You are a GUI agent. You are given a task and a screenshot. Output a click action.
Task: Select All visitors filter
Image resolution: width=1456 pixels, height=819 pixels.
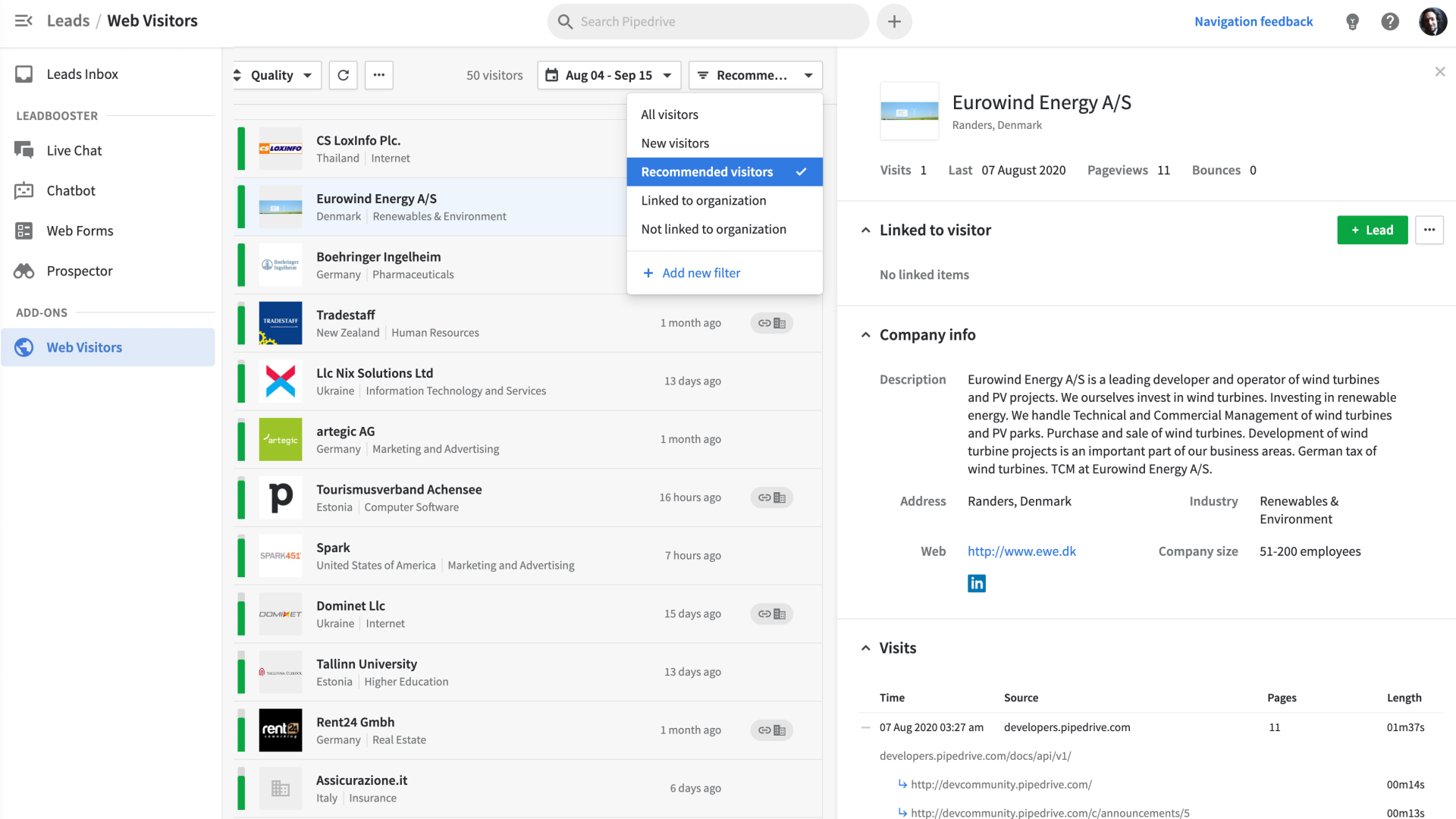(x=725, y=115)
